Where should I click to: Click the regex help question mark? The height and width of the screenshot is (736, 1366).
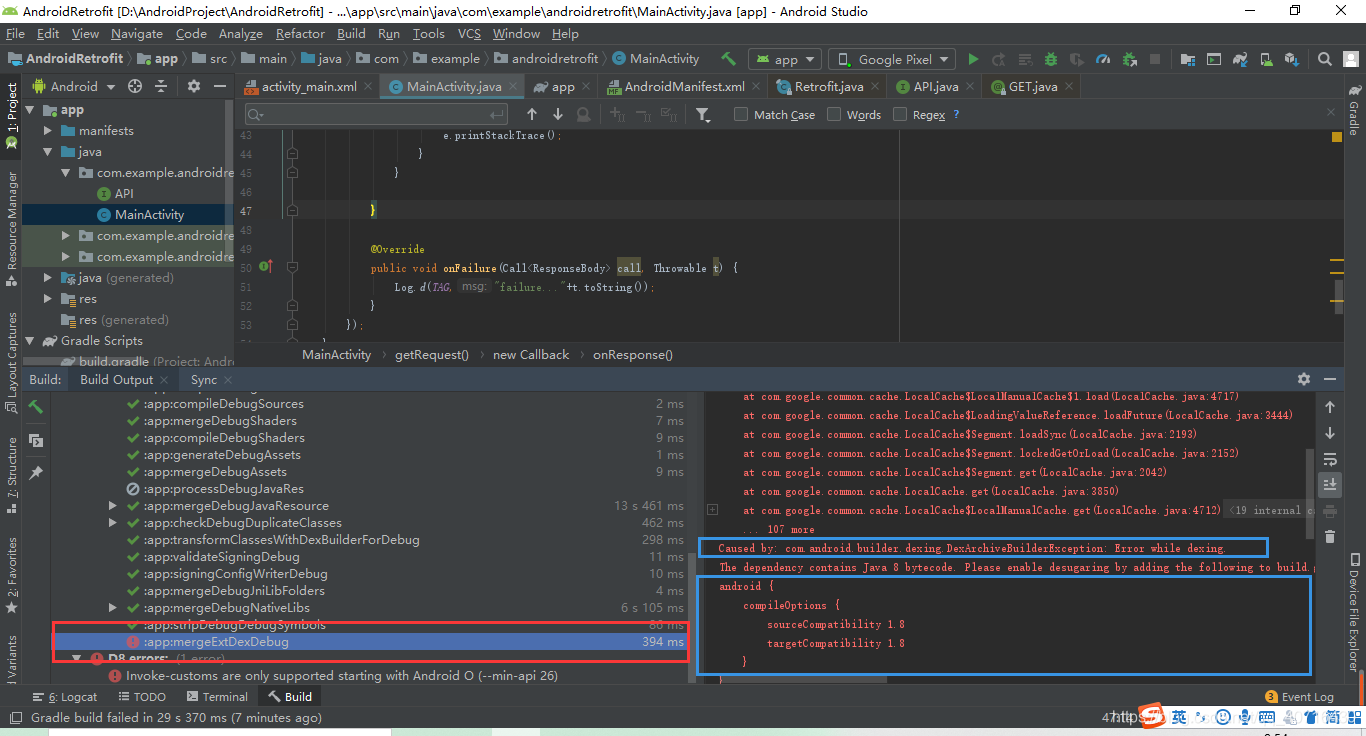click(x=956, y=115)
